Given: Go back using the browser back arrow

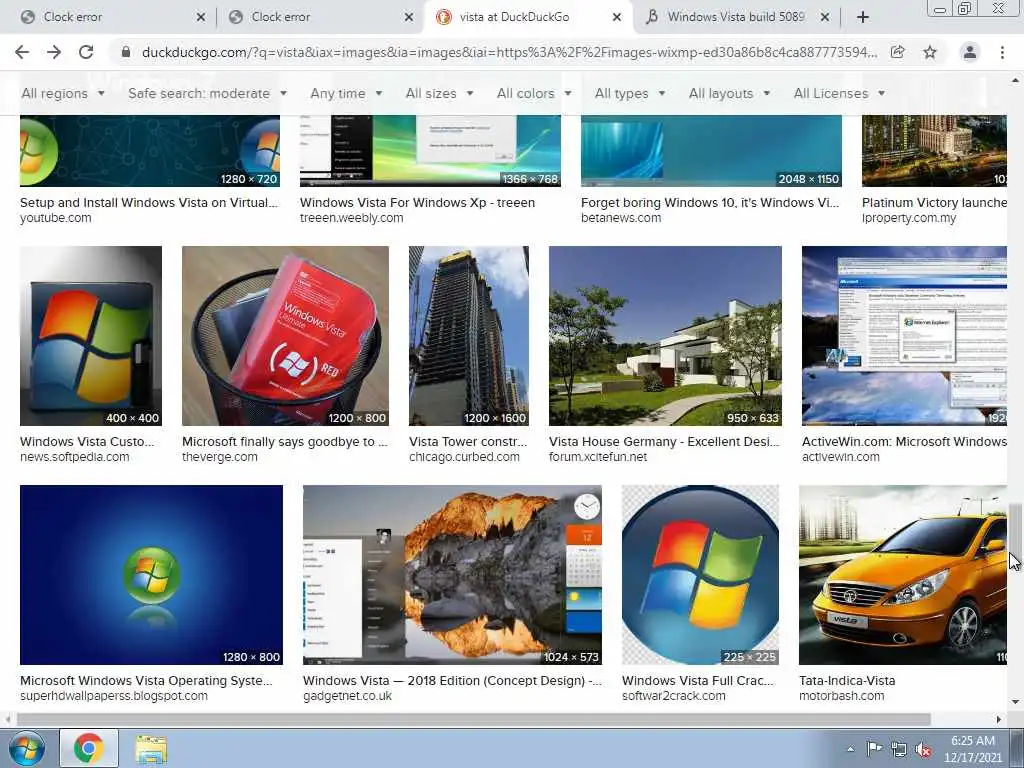Looking at the screenshot, I should (22, 52).
